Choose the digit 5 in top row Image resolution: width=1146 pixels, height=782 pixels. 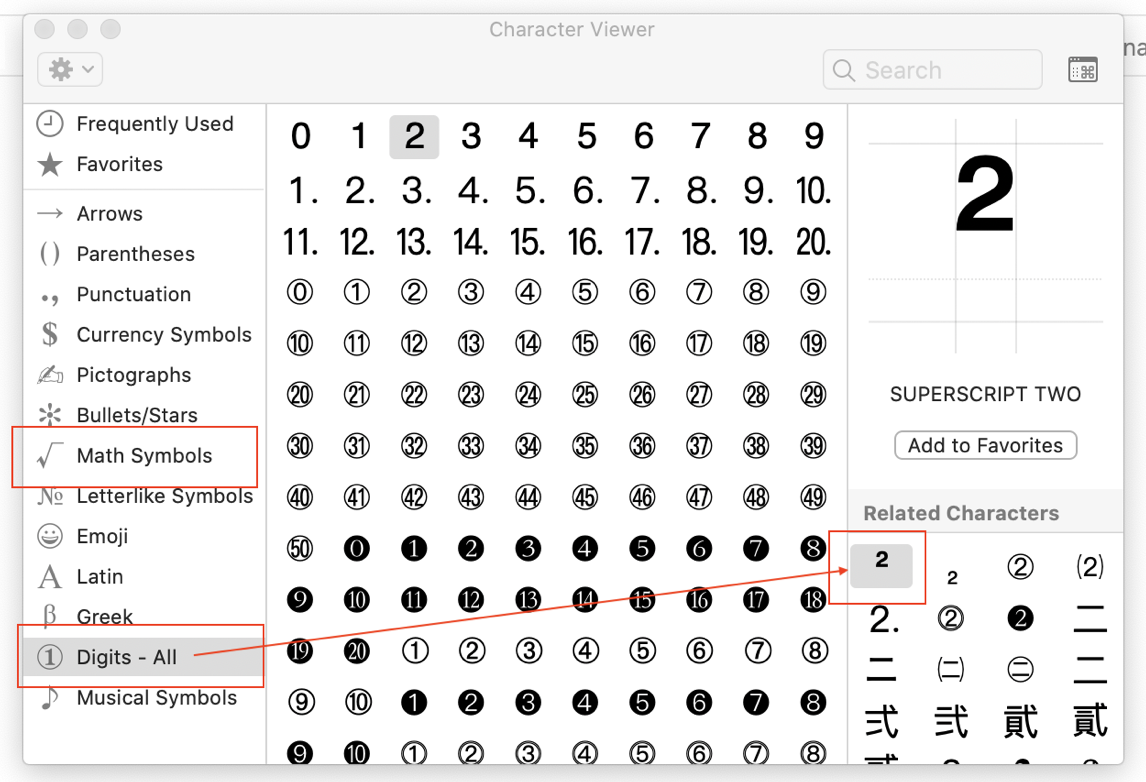click(585, 137)
